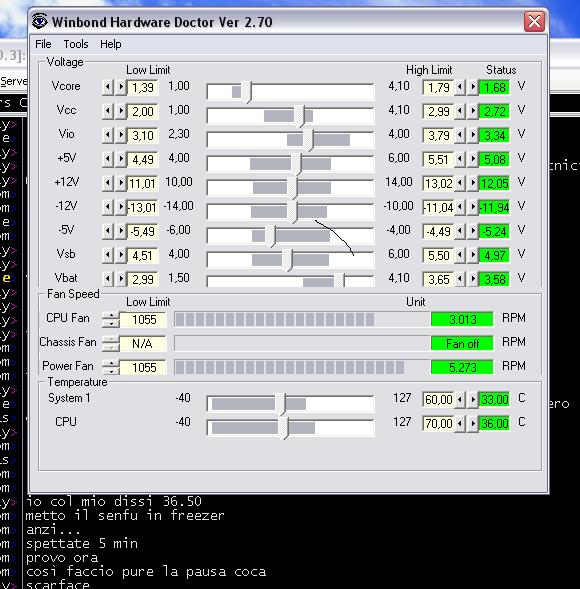Close the Winbond Hardware Doctor window
Image resolution: width=580 pixels, height=589 pixels.
tap(534, 21)
